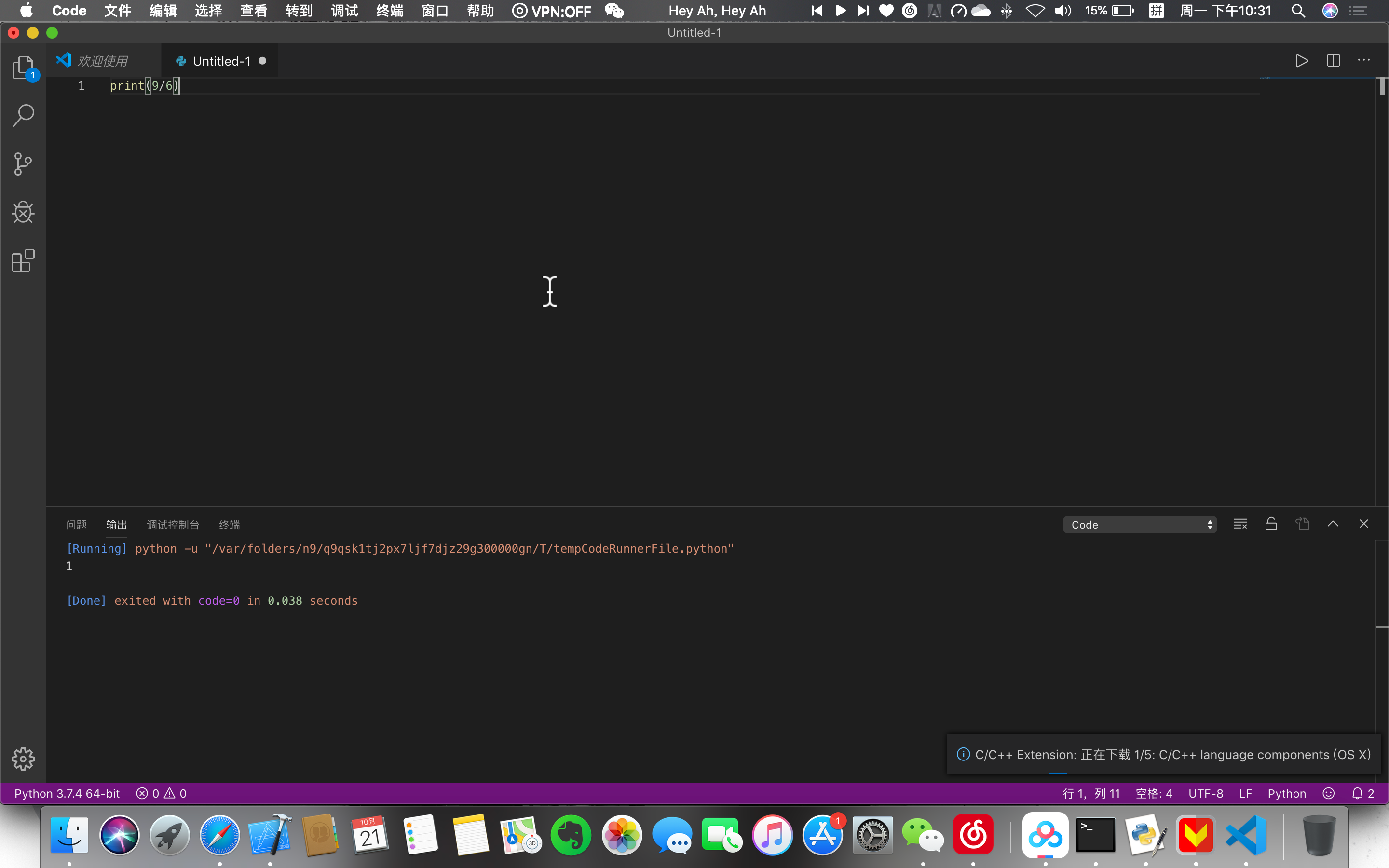Image resolution: width=1389 pixels, height=868 pixels.
Task: Open Spotlight search magnifier
Action: pos(1298,10)
